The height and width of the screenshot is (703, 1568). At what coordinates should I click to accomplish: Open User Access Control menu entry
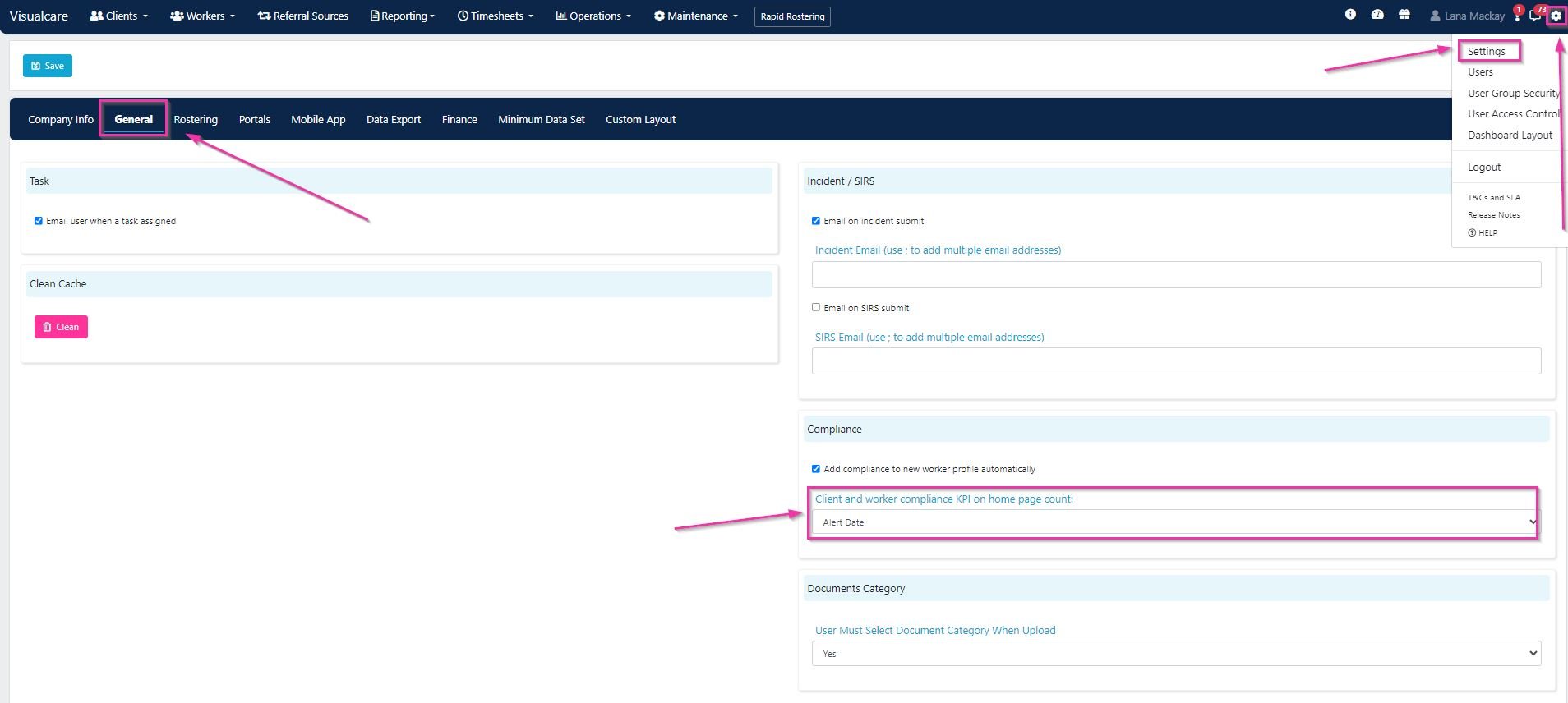point(1514,114)
